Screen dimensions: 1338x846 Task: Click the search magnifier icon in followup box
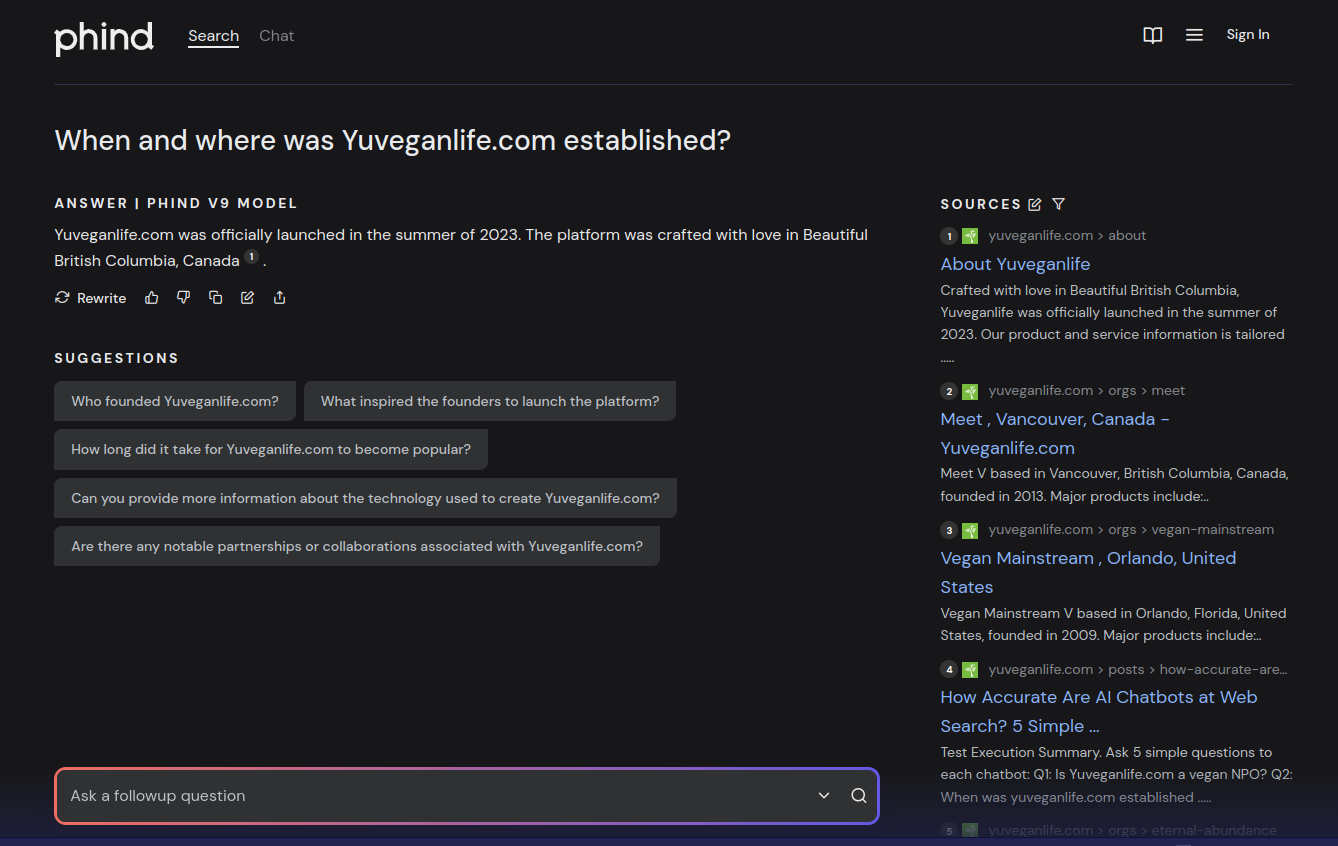click(x=859, y=796)
